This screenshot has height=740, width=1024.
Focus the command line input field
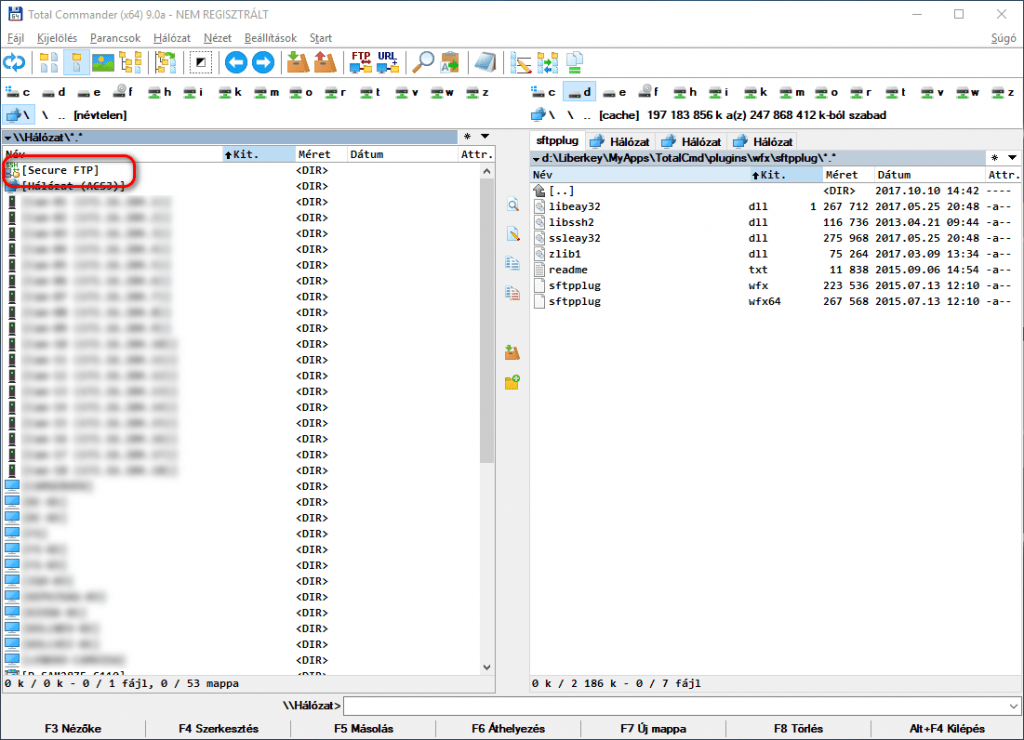coord(675,706)
